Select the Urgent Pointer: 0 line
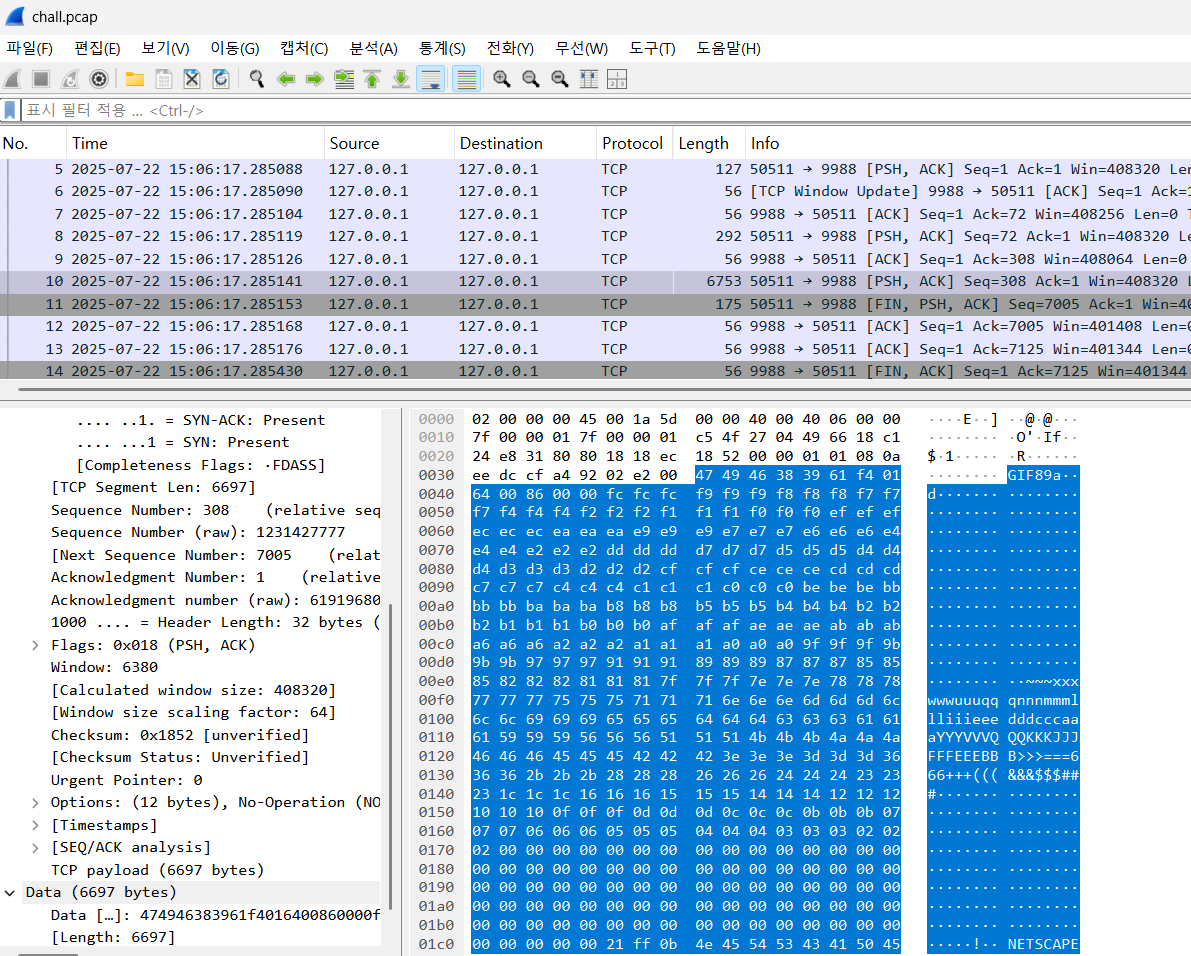 127,779
